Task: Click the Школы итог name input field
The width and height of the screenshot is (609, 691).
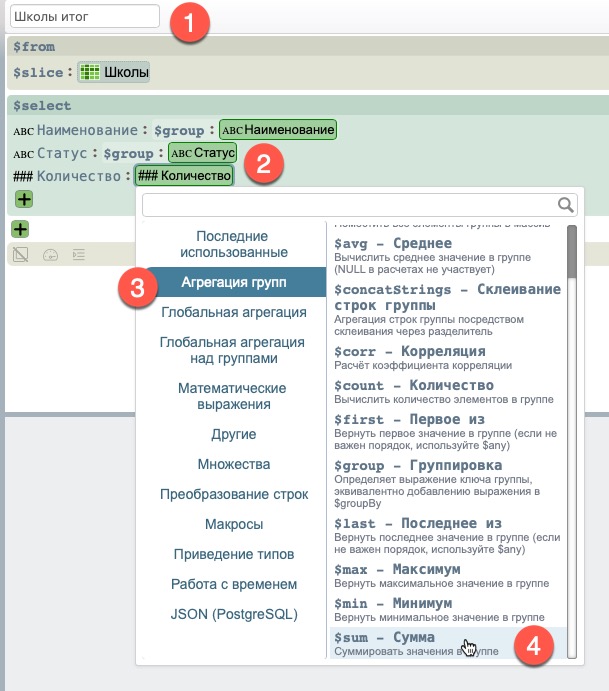Action: (85, 16)
